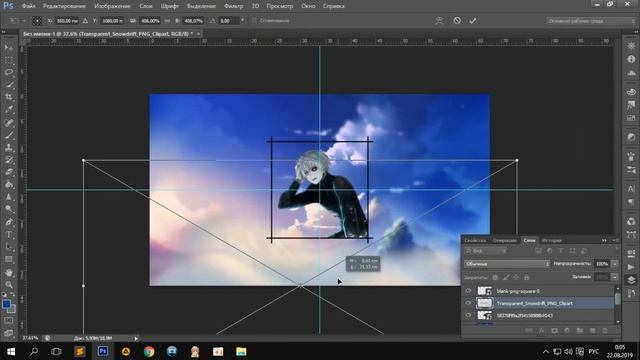This screenshot has width=640, height=360.
Task: Toggle Quick Mask mode
Action: click(x=9, y=321)
